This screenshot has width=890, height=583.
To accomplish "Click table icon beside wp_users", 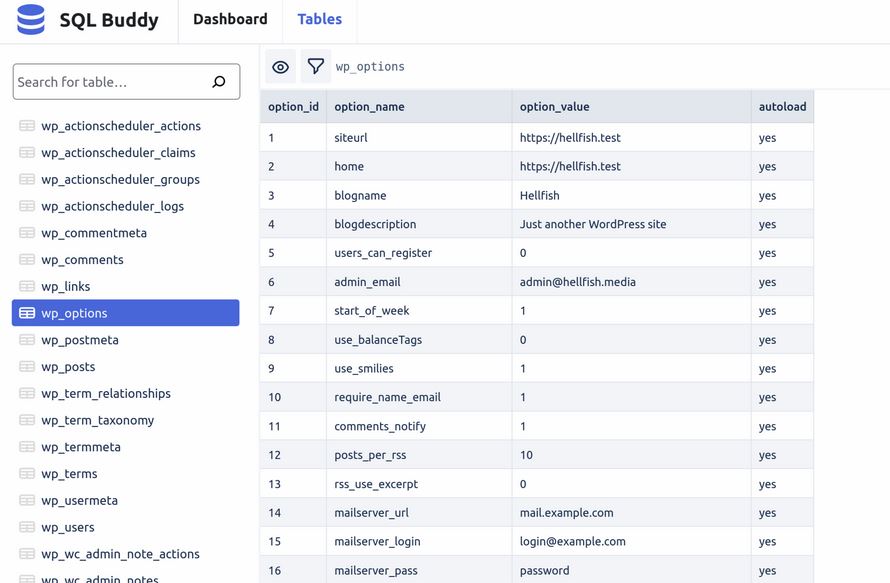I will (27, 527).
